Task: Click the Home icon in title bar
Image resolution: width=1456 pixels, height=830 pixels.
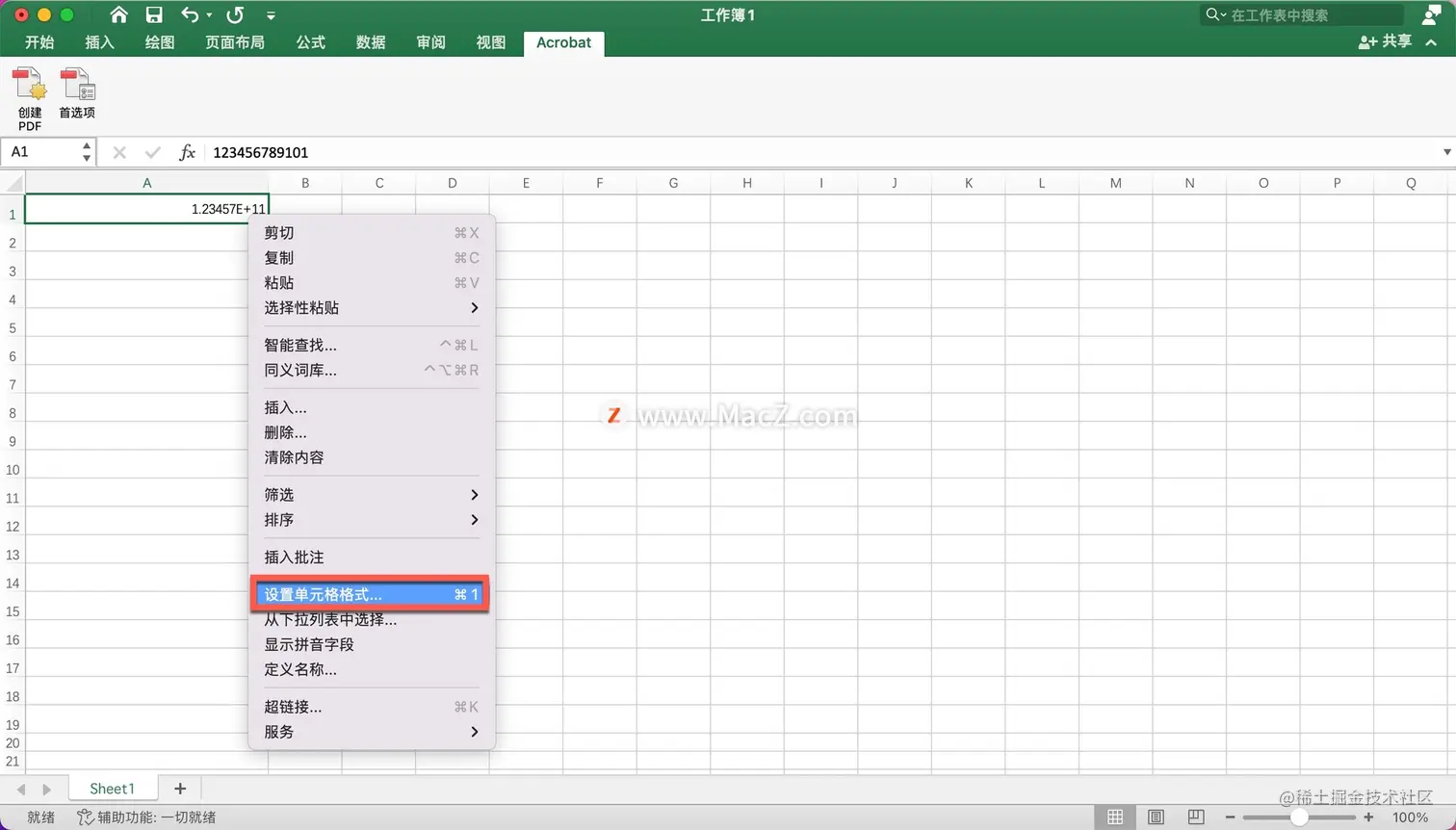Action: click(x=118, y=14)
